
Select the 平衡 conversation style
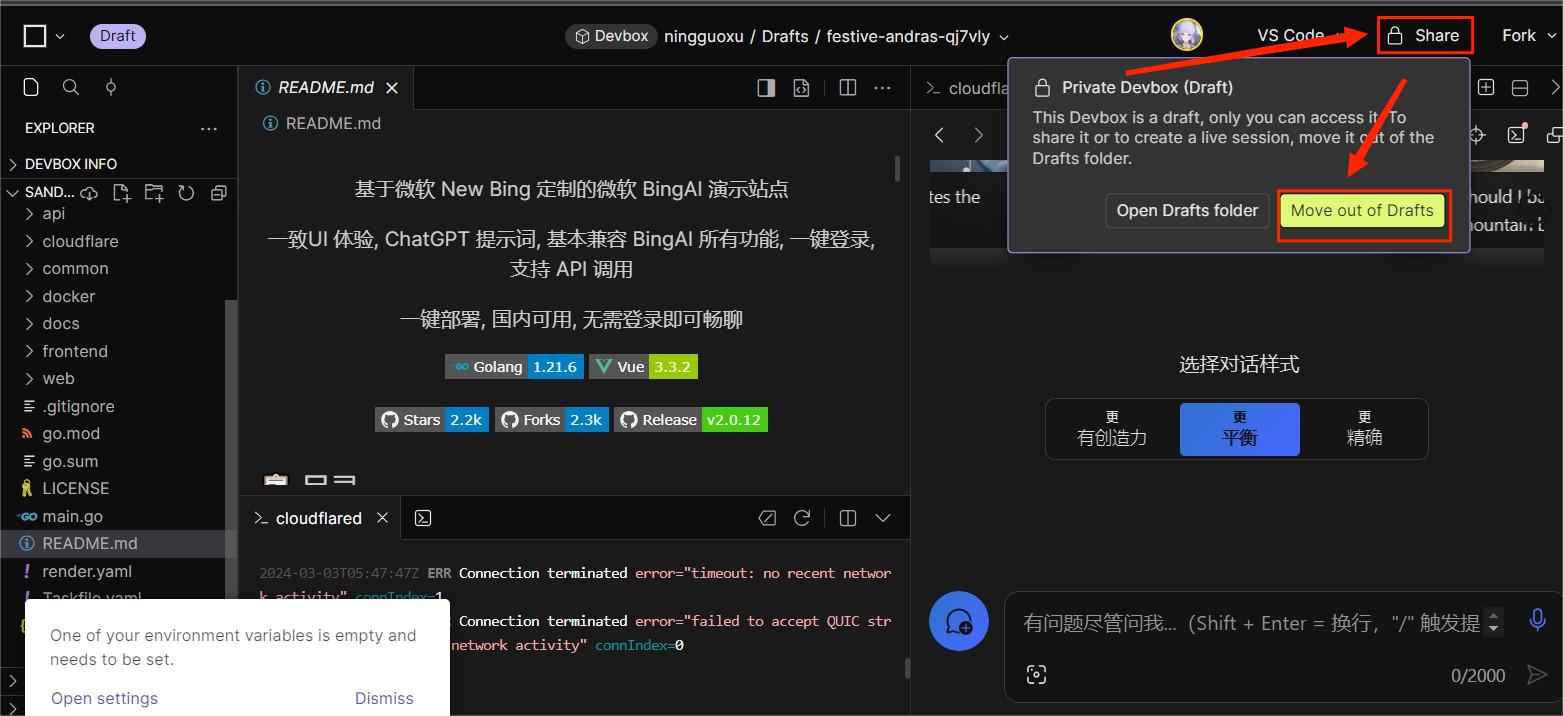point(1239,429)
